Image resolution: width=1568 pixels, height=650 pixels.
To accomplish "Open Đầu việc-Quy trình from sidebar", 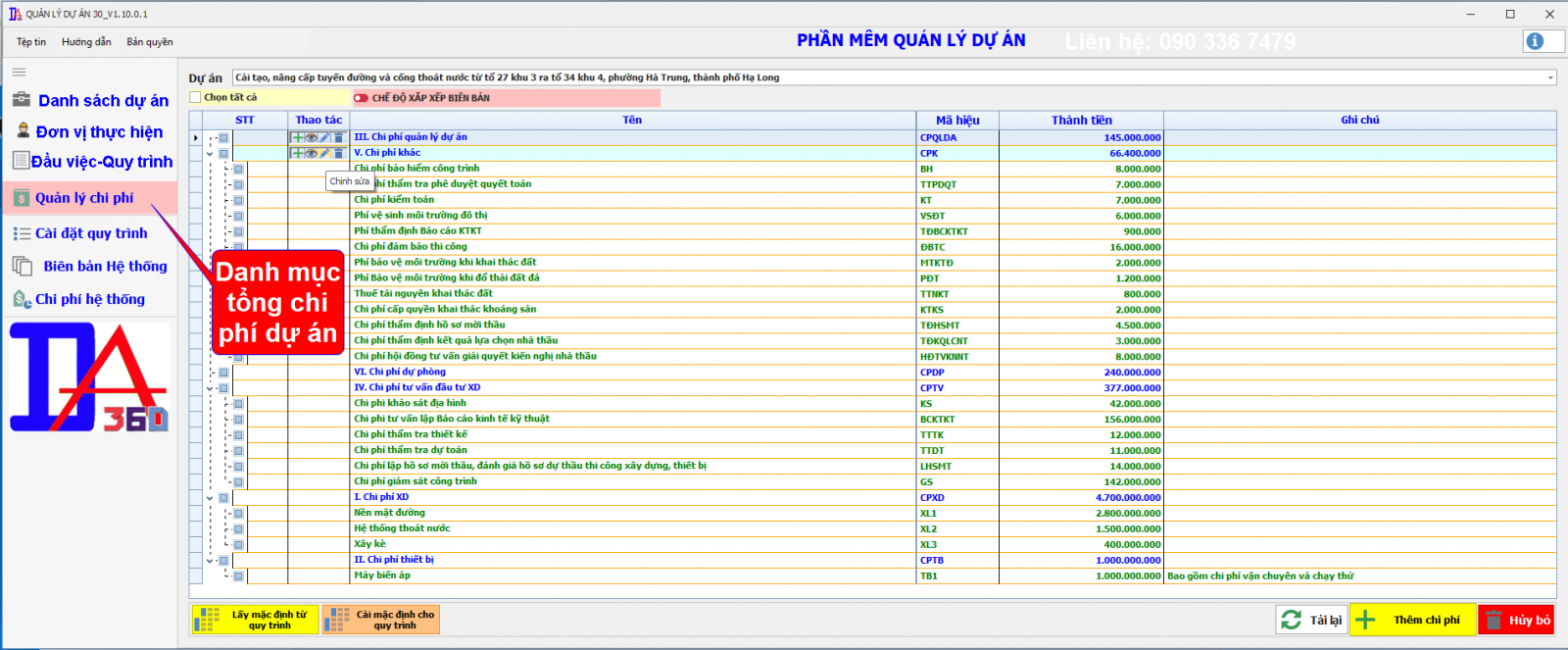I will pyautogui.click(x=92, y=162).
